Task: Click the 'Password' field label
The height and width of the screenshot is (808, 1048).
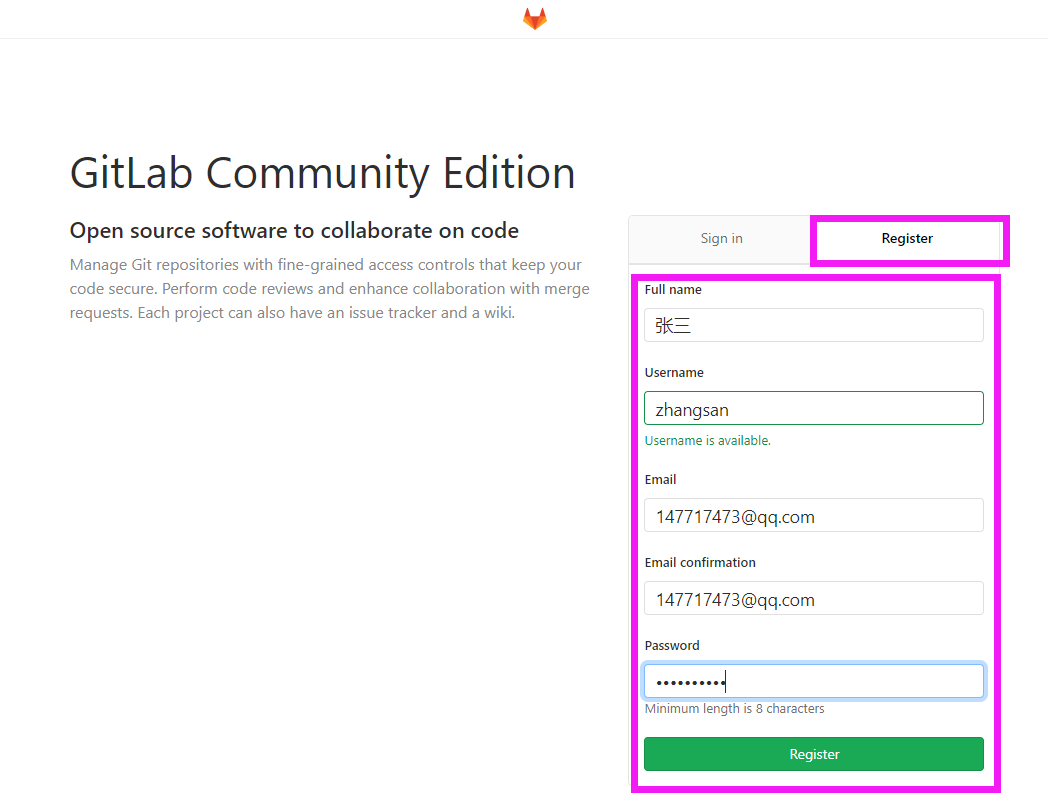Action: pyautogui.click(x=672, y=646)
